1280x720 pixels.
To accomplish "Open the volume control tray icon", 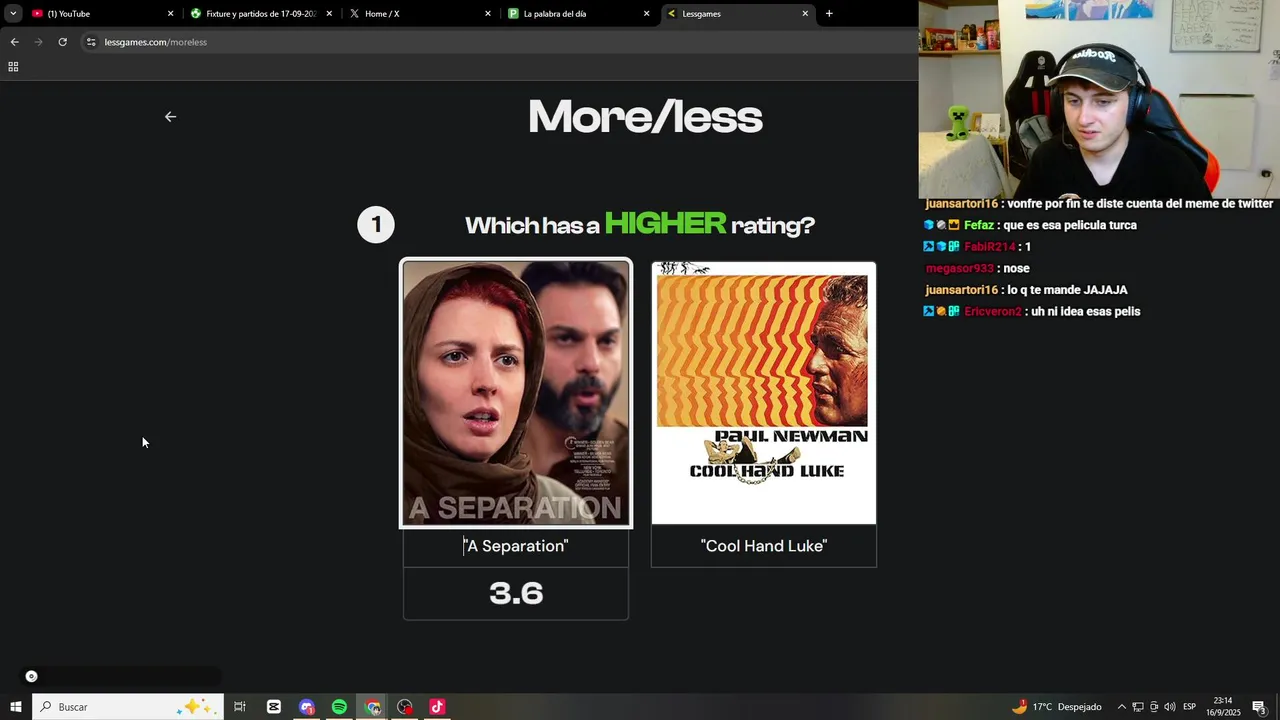I will (1170, 707).
